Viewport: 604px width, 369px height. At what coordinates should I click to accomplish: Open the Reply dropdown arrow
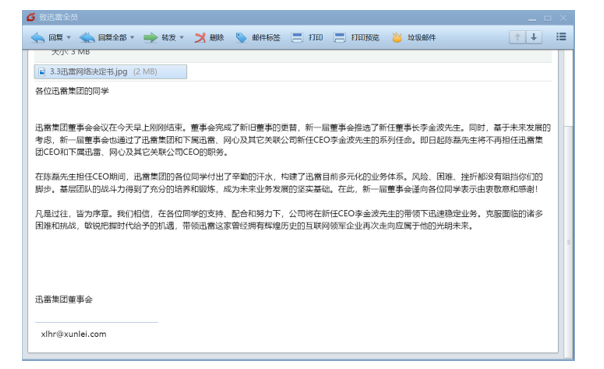[x=69, y=37]
